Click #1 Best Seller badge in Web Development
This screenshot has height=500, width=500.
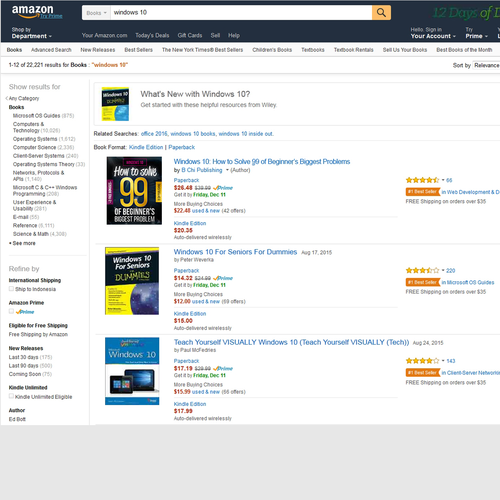422,192
